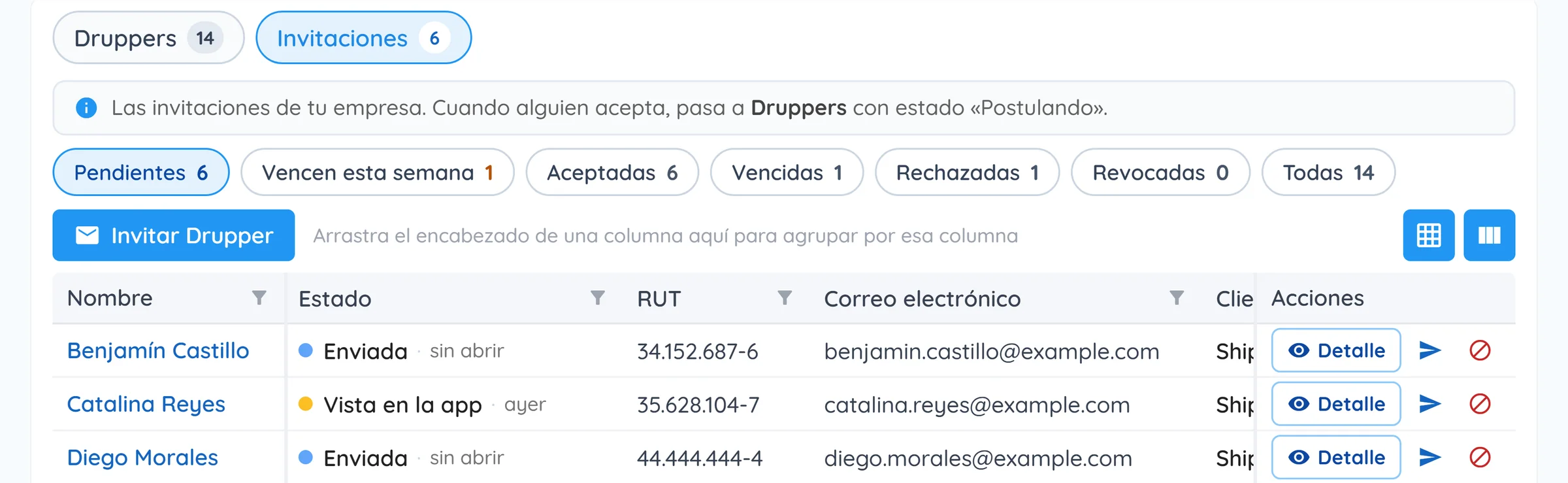Show Todas invitations
This screenshot has height=483, width=1568.
(1328, 173)
